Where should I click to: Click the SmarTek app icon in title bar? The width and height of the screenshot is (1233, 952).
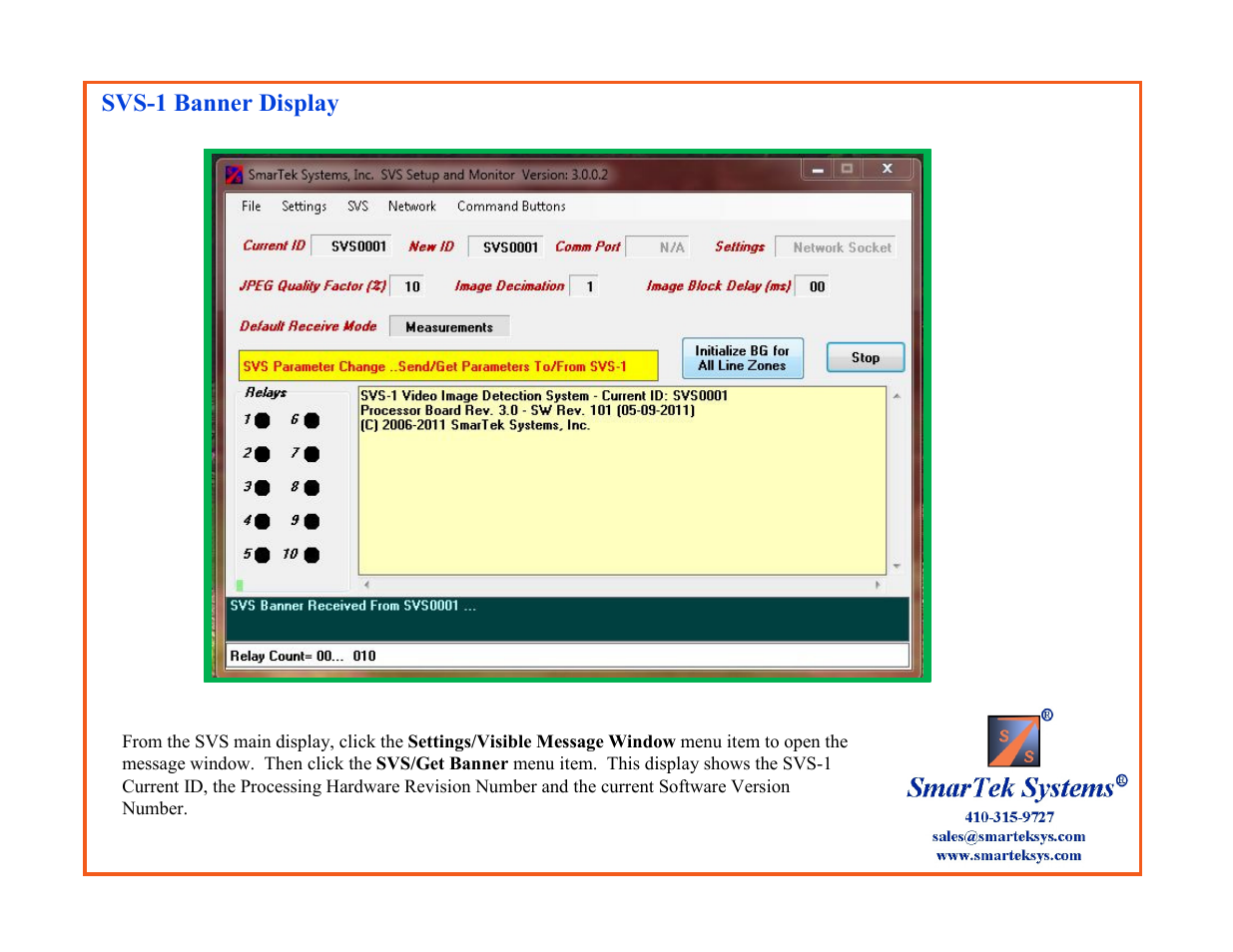coord(234,176)
